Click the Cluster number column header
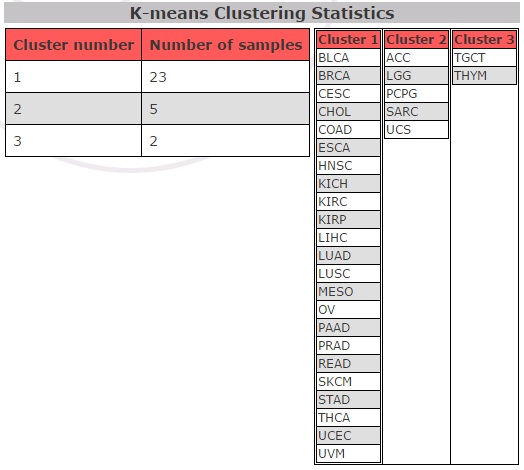This screenshot has height=470, width=524. click(x=74, y=45)
